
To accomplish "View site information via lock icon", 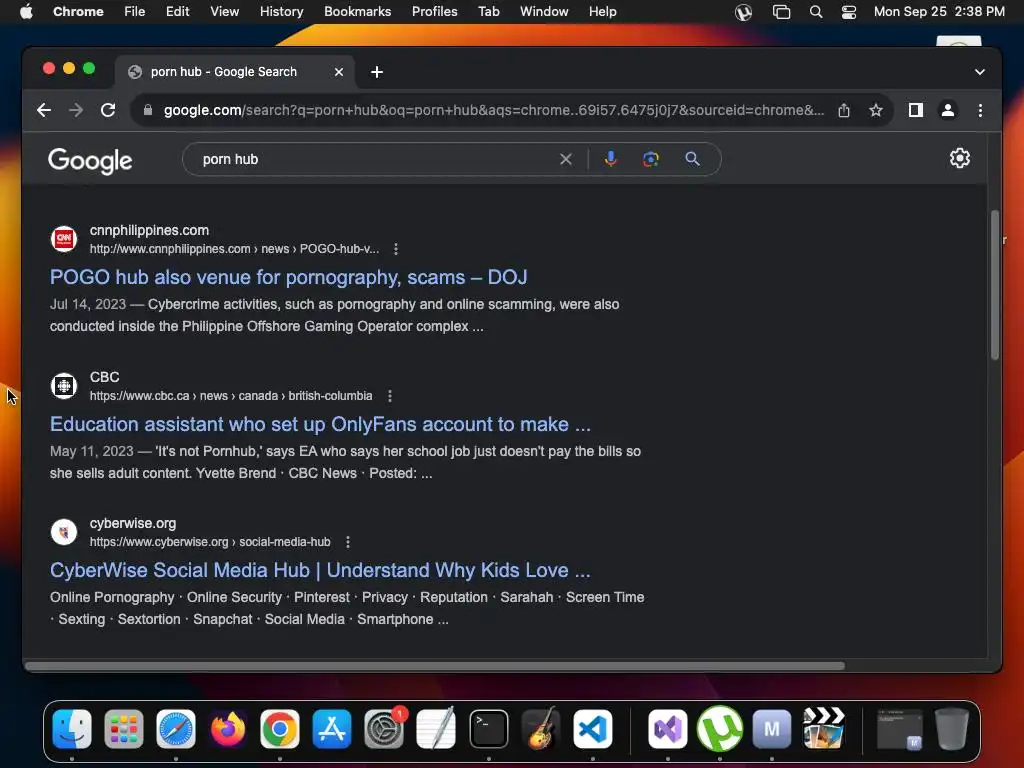I will pyautogui.click(x=148, y=110).
